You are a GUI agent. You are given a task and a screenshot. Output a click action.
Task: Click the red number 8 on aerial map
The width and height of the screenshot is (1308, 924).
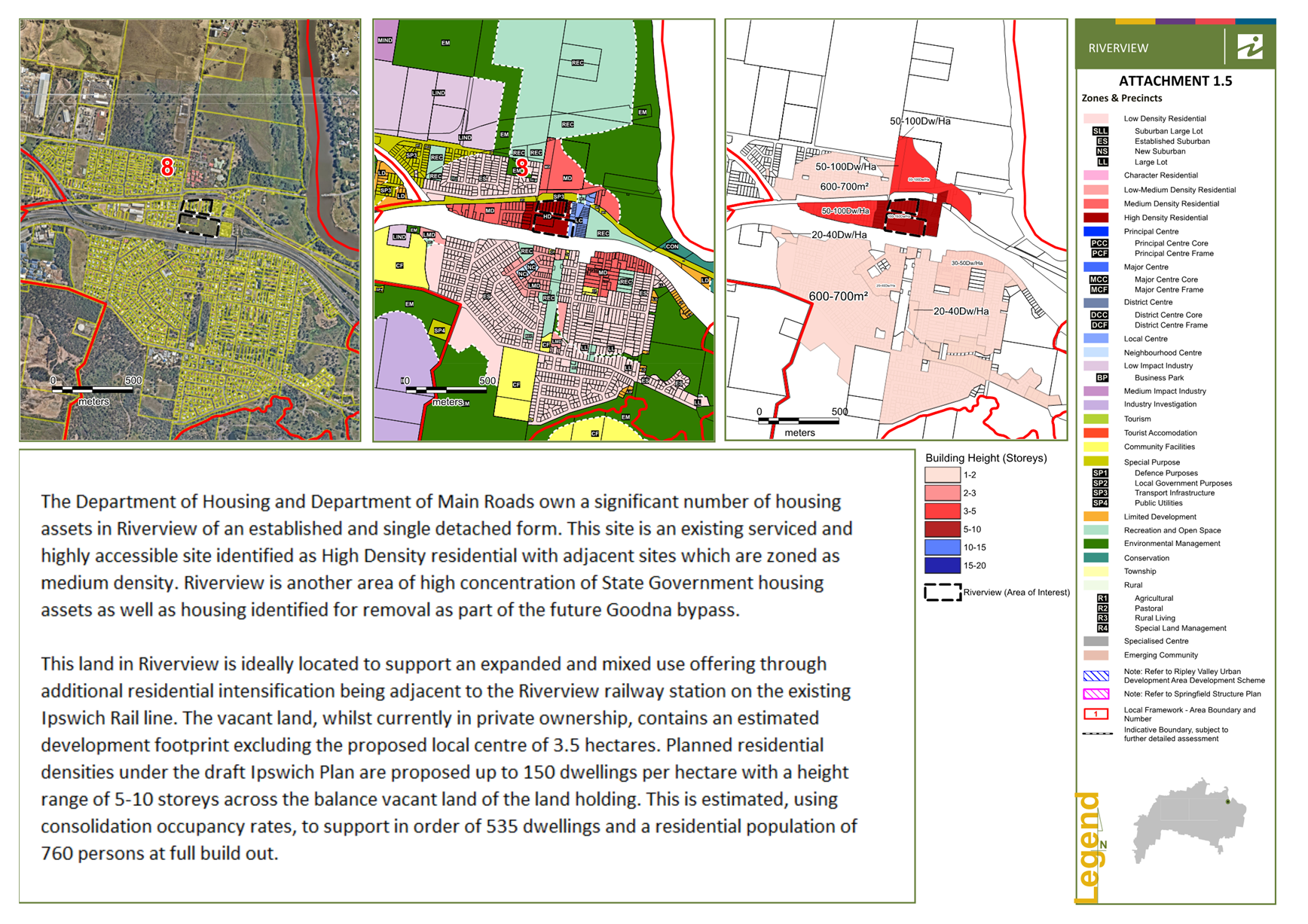coord(167,167)
